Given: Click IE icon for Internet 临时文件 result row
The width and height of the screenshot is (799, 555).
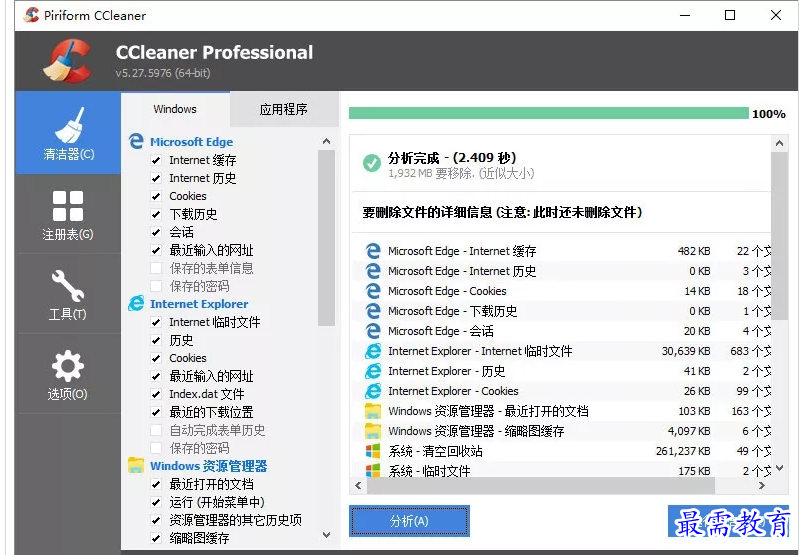Looking at the screenshot, I should tap(373, 351).
